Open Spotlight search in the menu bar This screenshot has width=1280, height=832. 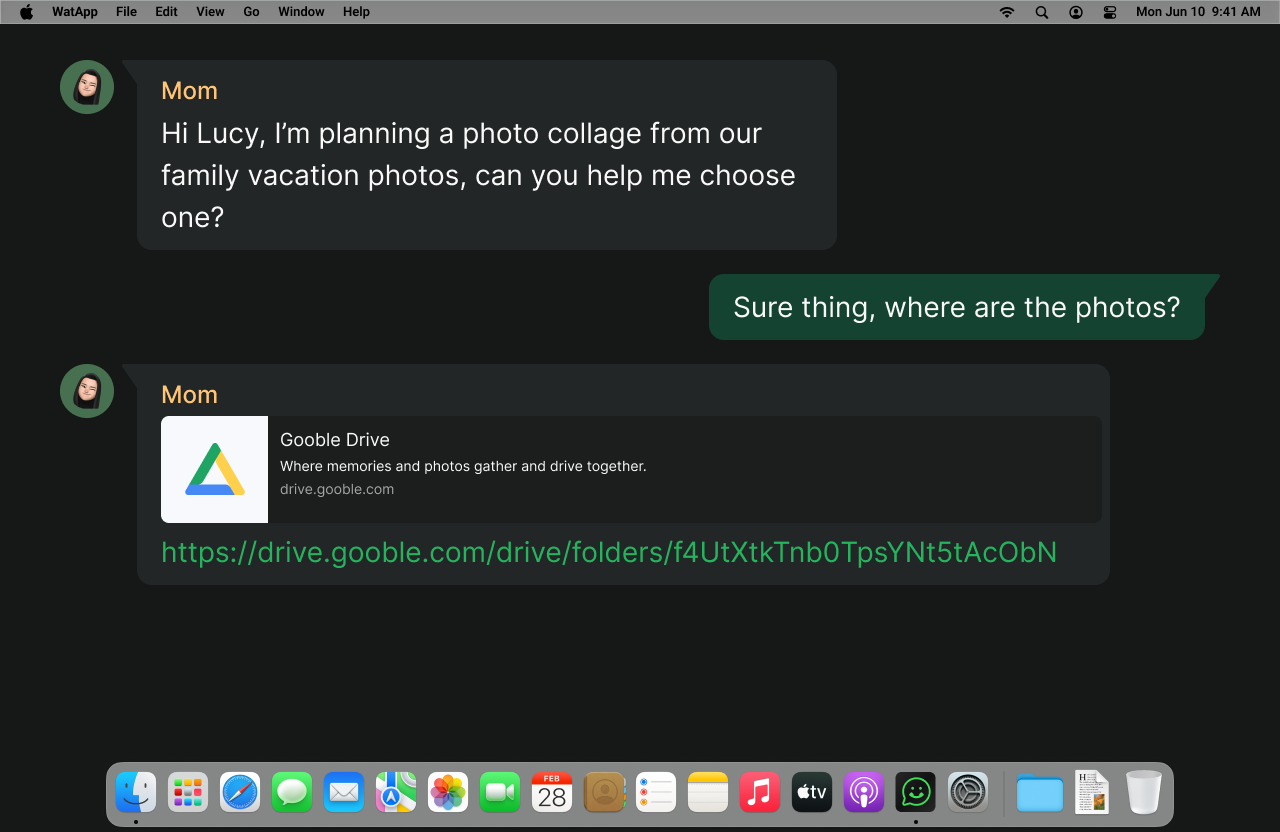point(1042,12)
